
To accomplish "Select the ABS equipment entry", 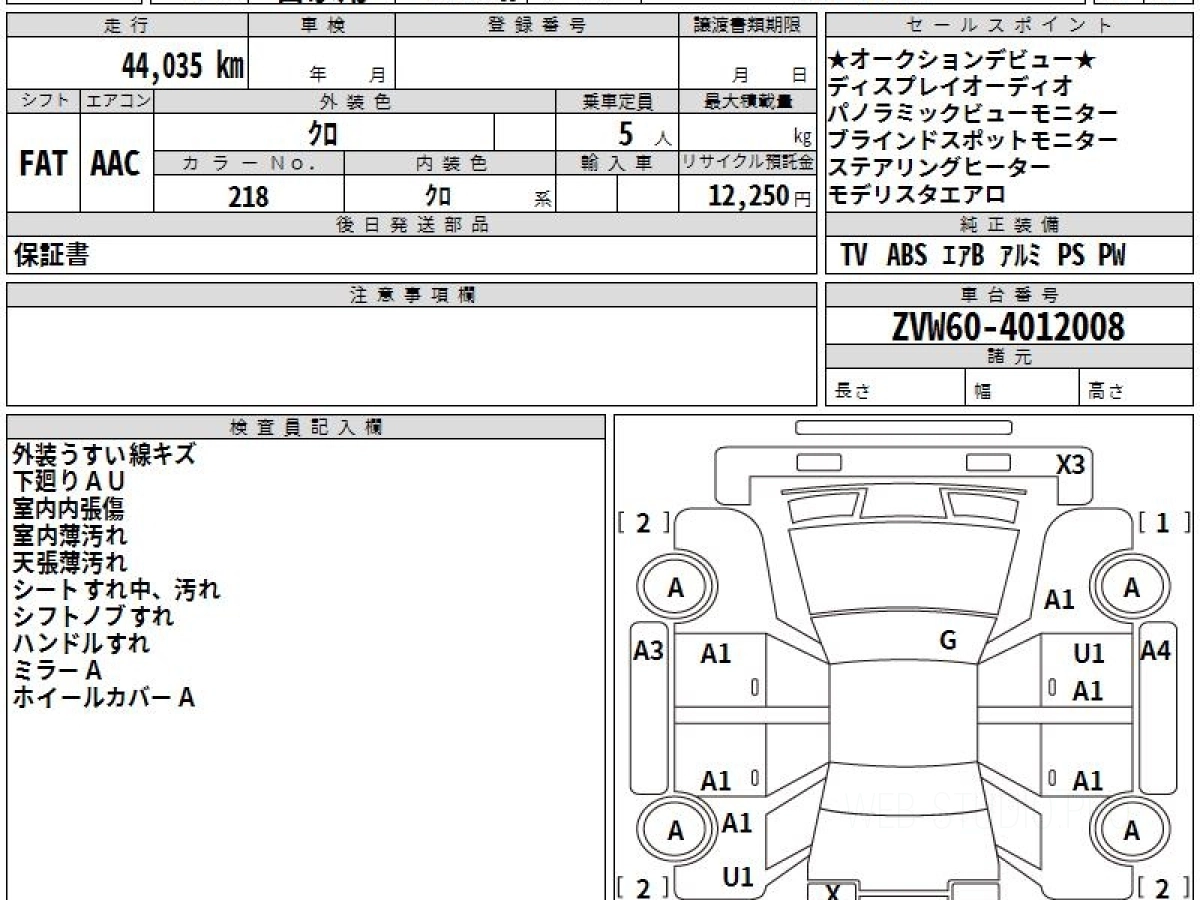I will [907, 256].
